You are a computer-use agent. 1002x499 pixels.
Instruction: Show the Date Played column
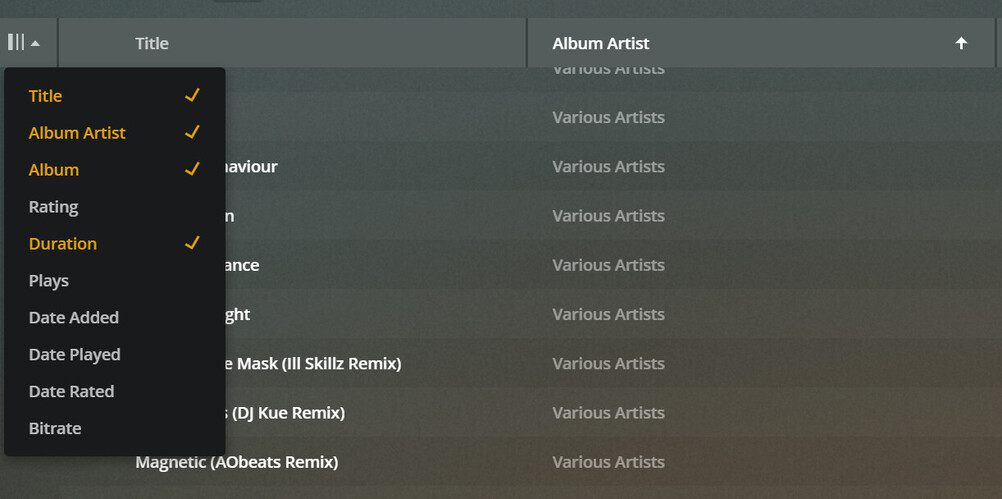75,355
